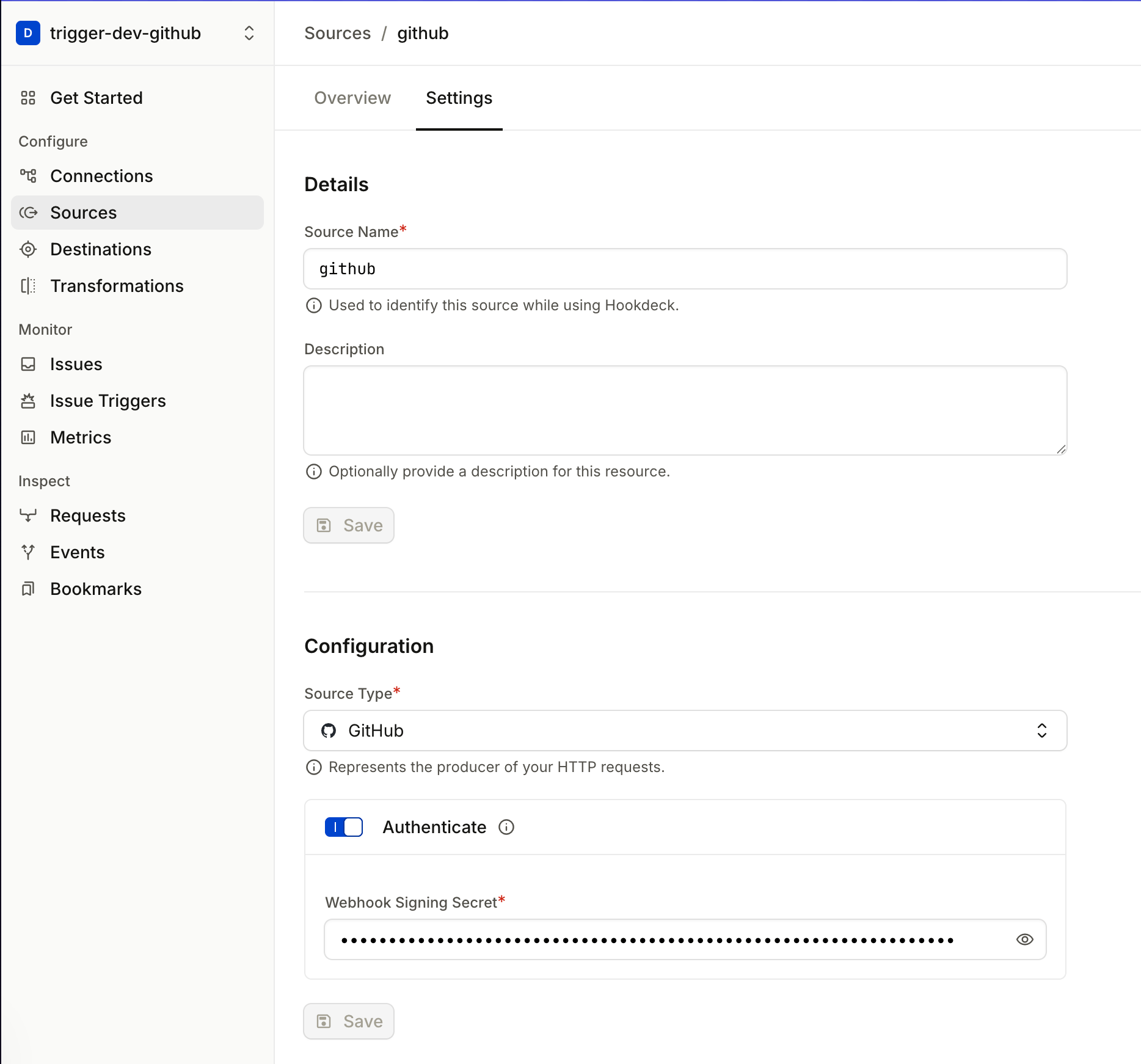Open Sources from the sidebar icon
The image size is (1141, 1064).
(x=28, y=213)
